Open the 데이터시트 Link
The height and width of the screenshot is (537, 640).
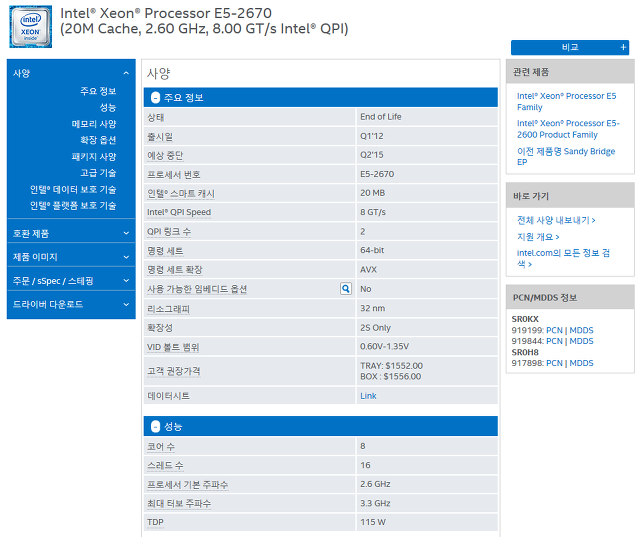coord(368,396)
